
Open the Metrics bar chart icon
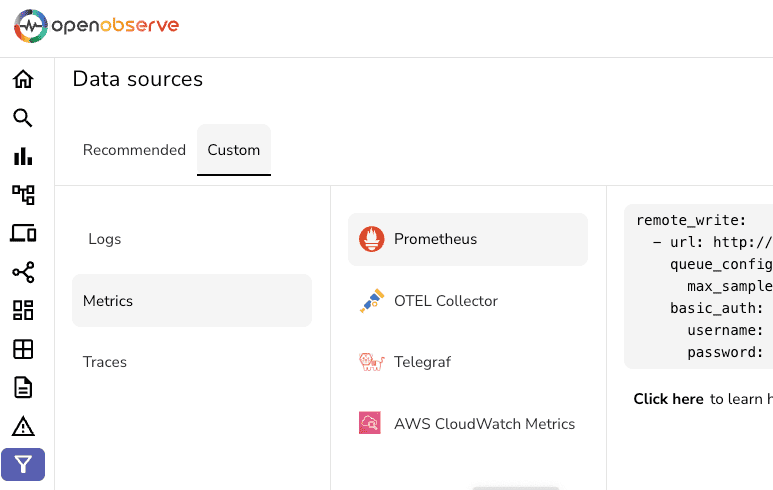23,156
